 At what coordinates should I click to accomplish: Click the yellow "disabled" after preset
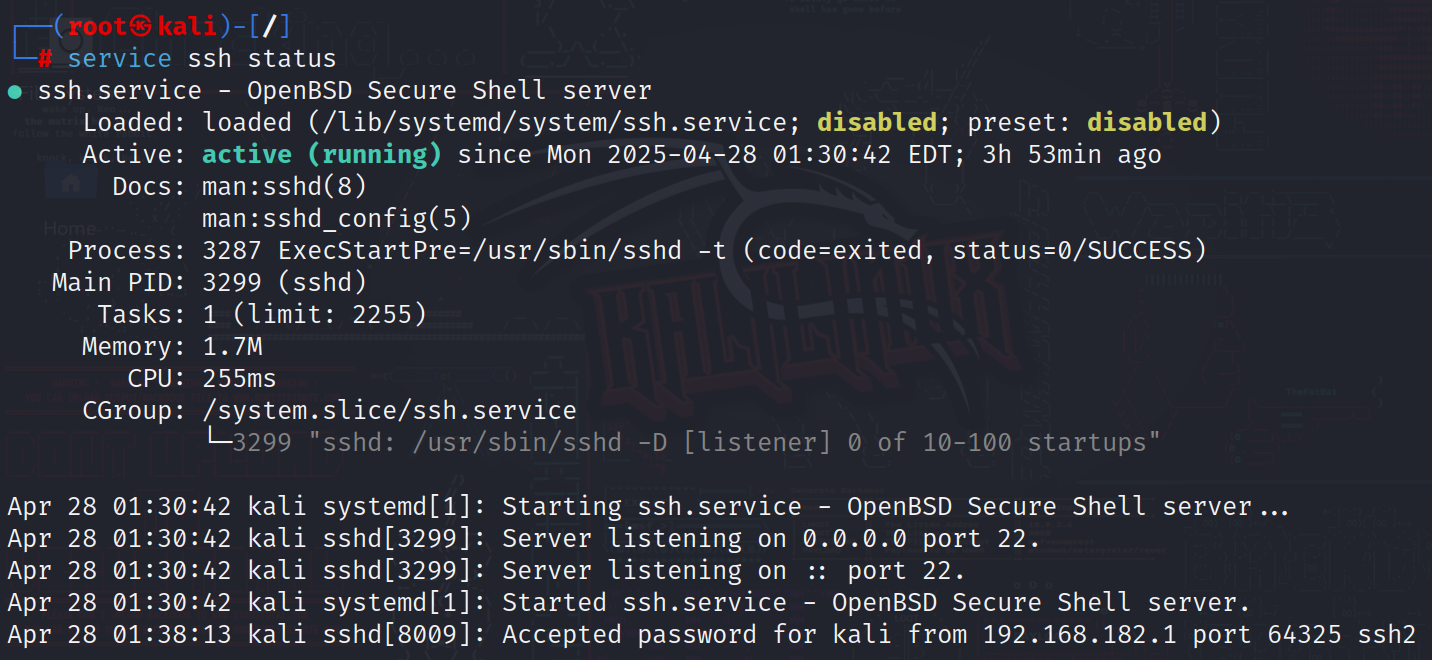(1147, 123)
